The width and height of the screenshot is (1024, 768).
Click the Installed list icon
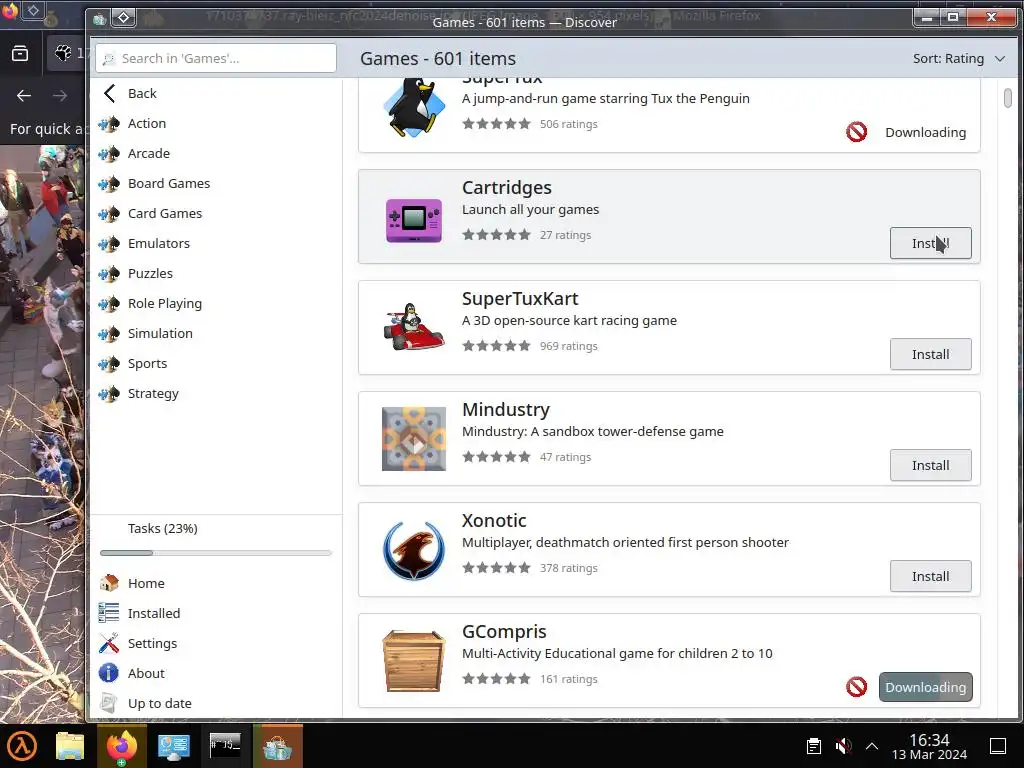[x=108, y=613]
